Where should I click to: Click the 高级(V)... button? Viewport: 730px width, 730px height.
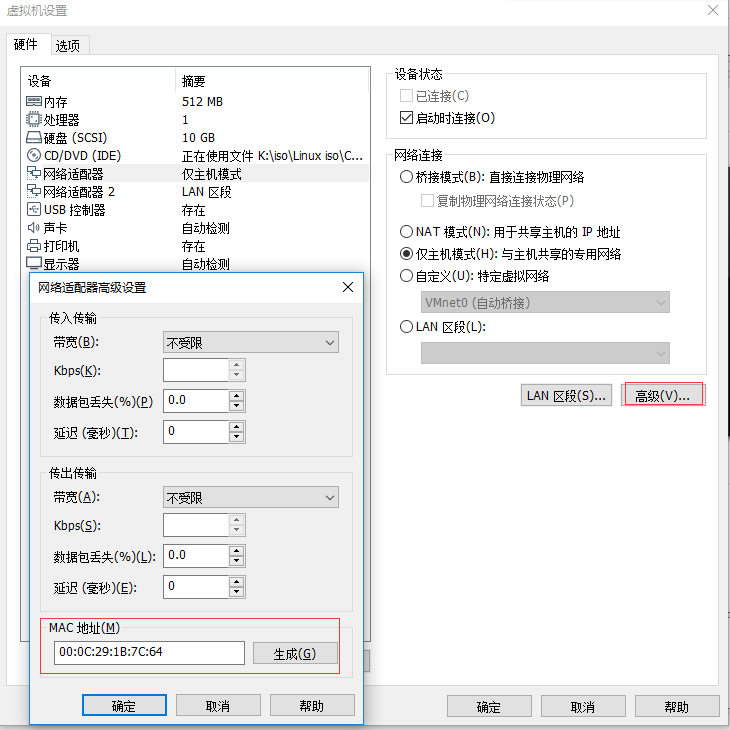point(663,395)
